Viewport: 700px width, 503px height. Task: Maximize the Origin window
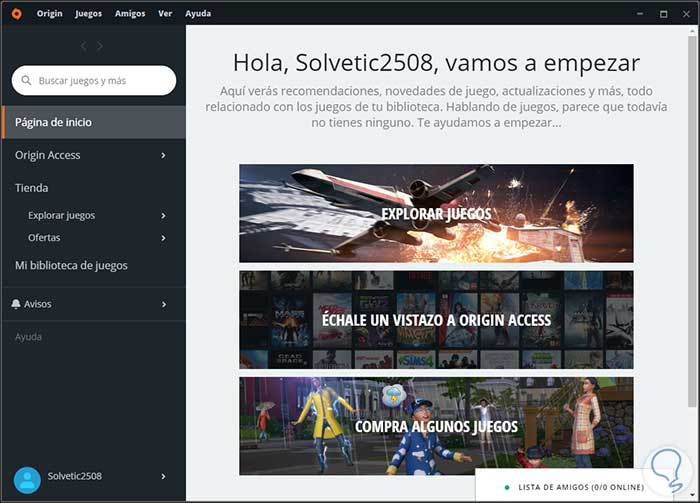coord(664,14)
